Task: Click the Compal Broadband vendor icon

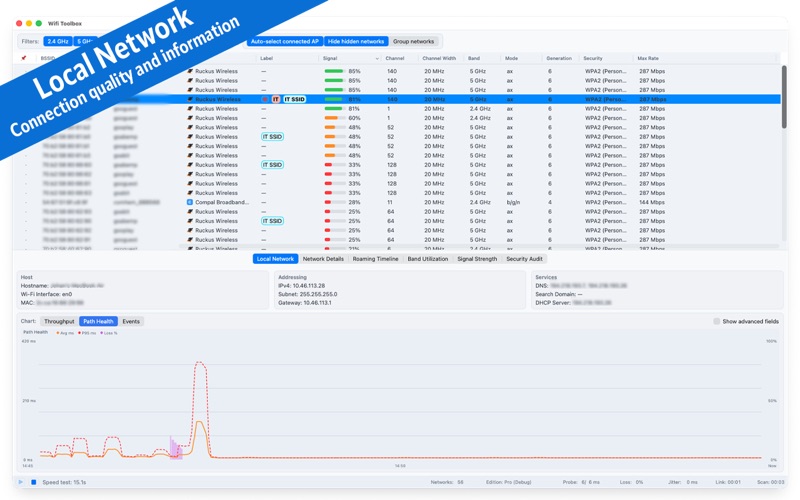Action: tap(190, 203)
